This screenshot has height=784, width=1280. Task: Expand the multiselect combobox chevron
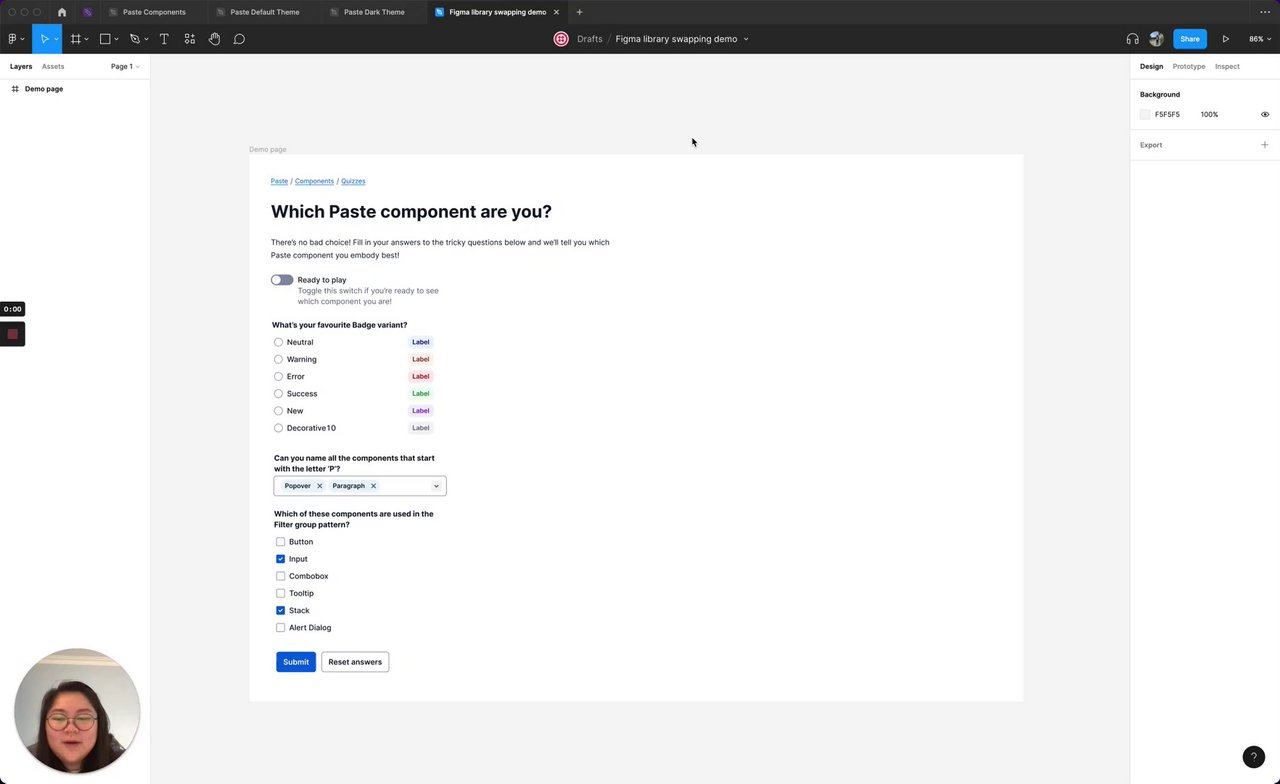pyautogui.click(x=436, y=486)
